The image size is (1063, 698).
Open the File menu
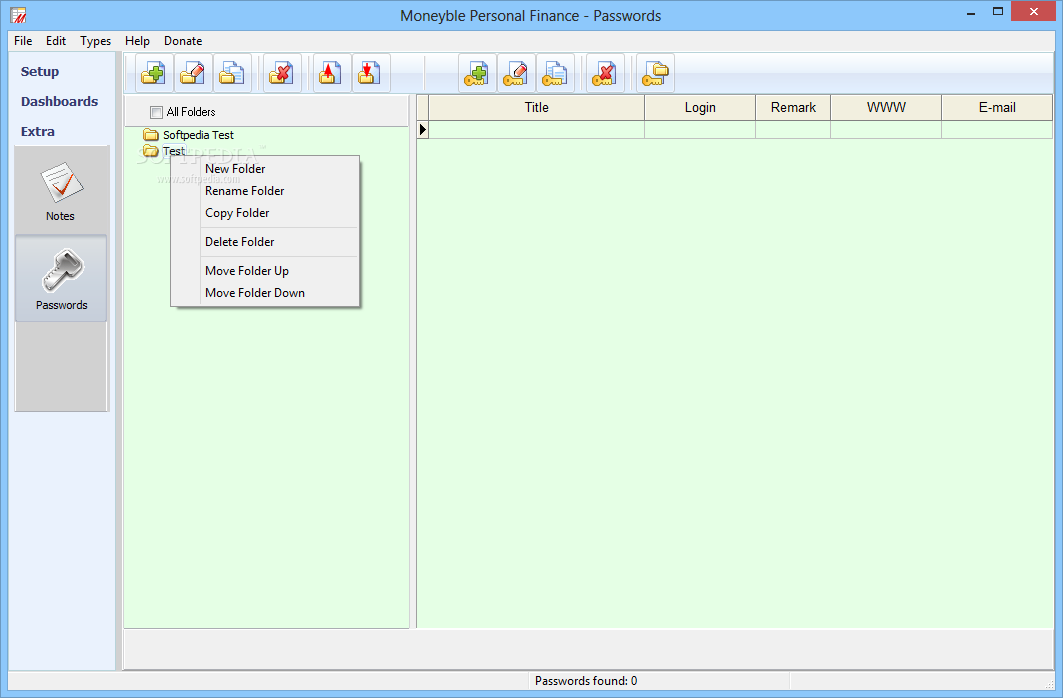pos(23,41)
